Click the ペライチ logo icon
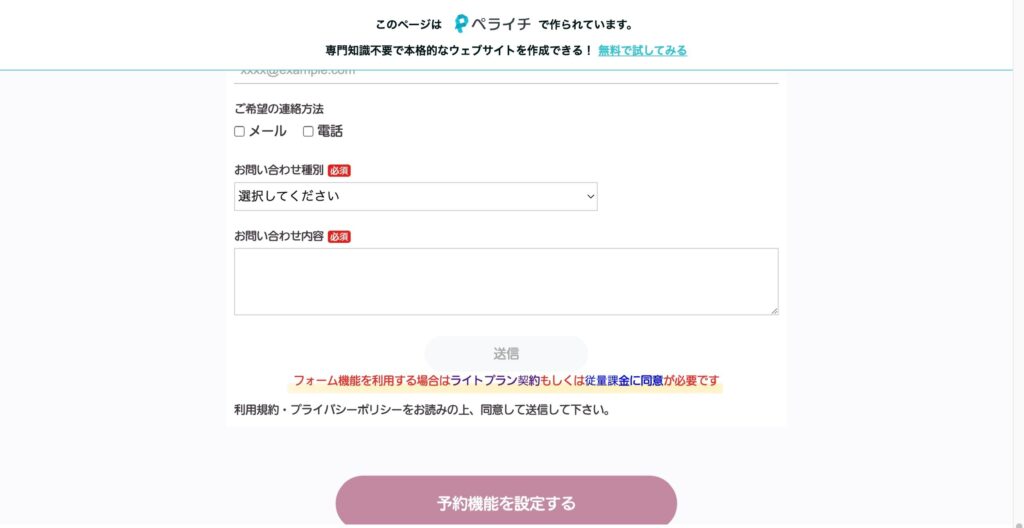This screenshot has width=1024, height=528. coord(461,24)
